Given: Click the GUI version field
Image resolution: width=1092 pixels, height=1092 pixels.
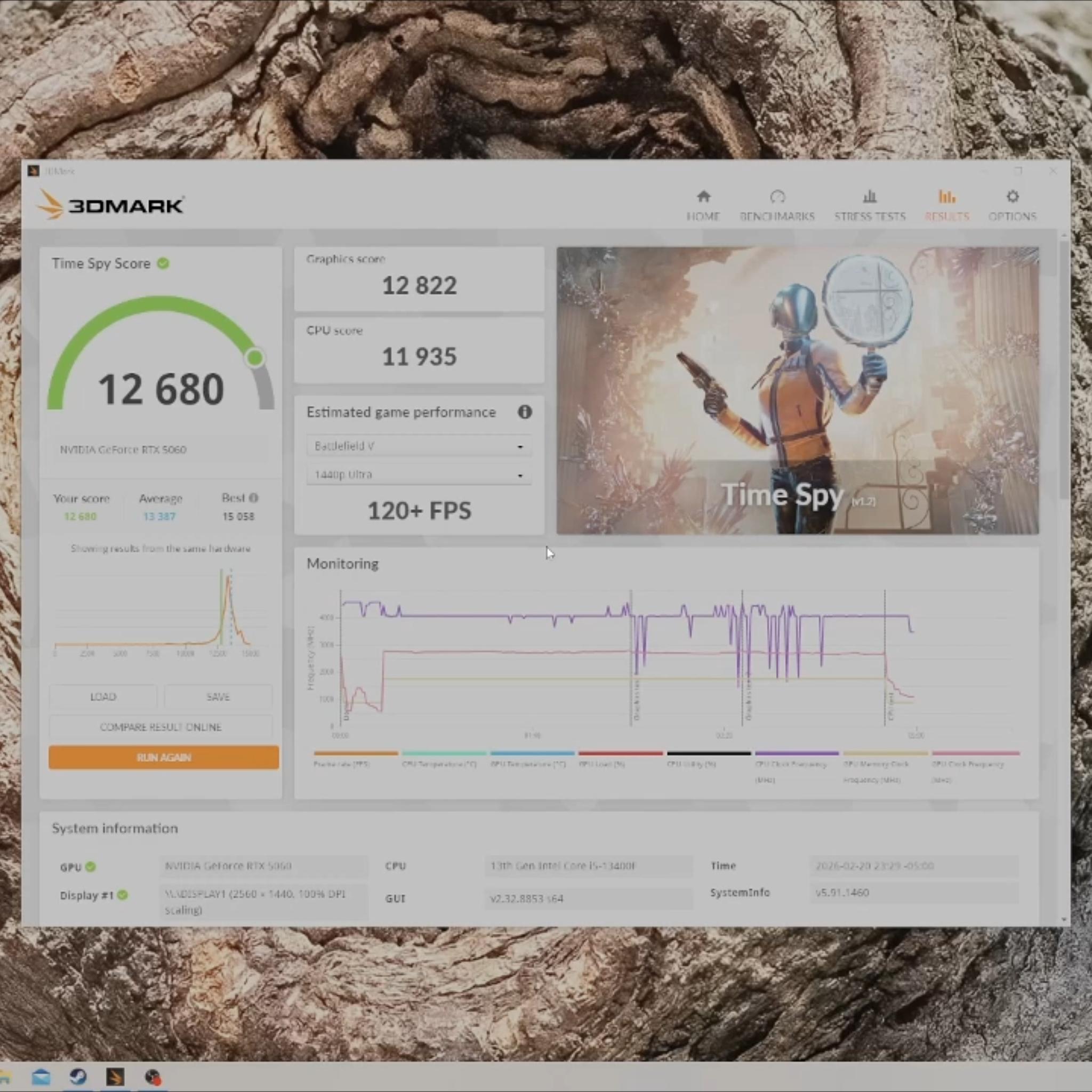Looking at the screenshot, I should click(589, 898).
